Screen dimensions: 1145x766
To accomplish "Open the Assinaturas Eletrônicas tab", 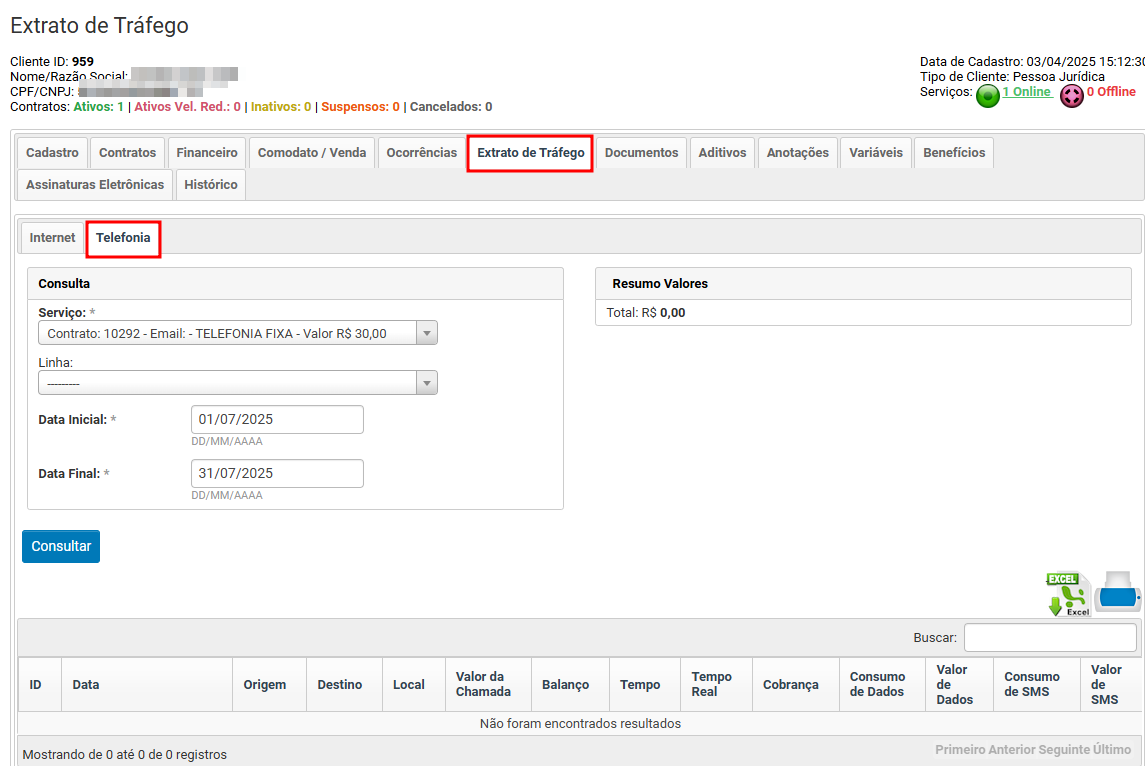I will (95, 185).
